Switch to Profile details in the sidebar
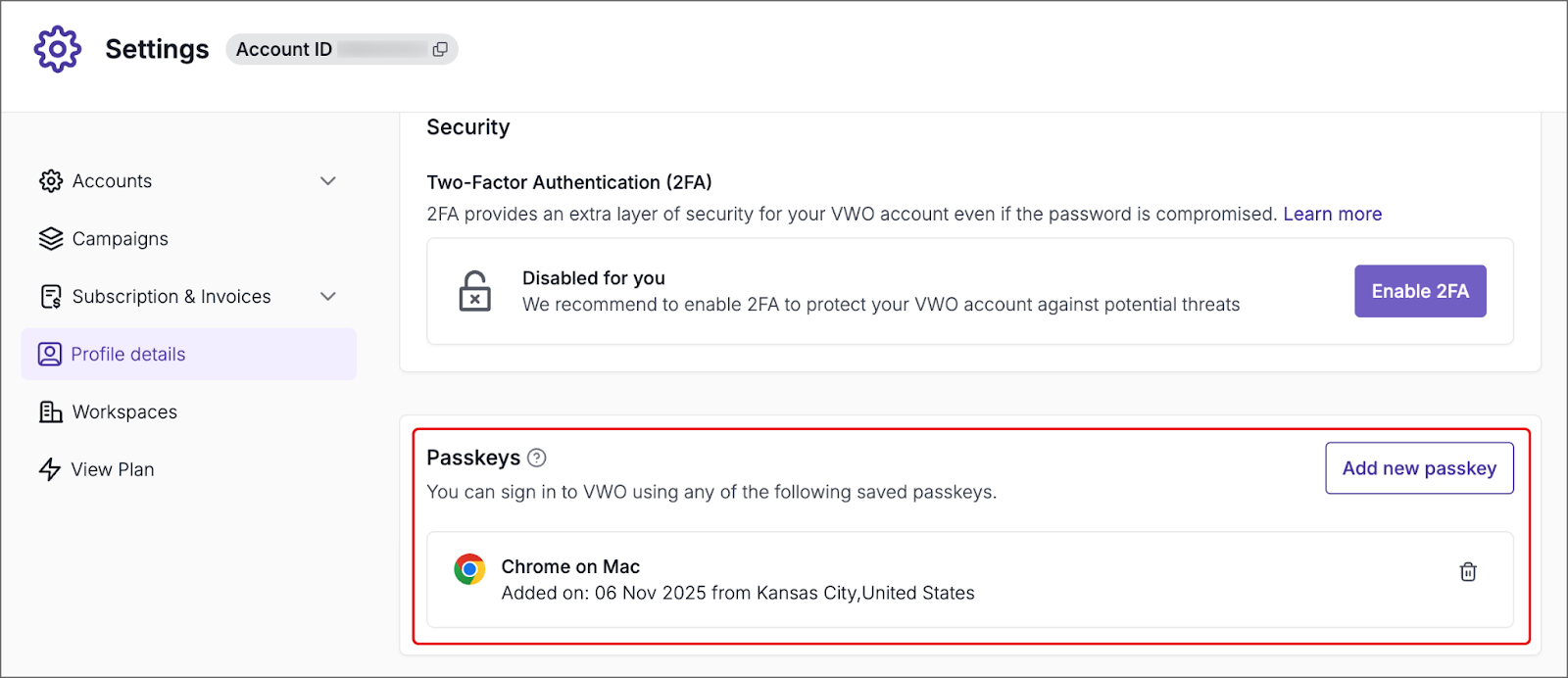Image resolution: width=1568 pixels, height=678 pixels. pyautogui.click(x=128, y=354)
